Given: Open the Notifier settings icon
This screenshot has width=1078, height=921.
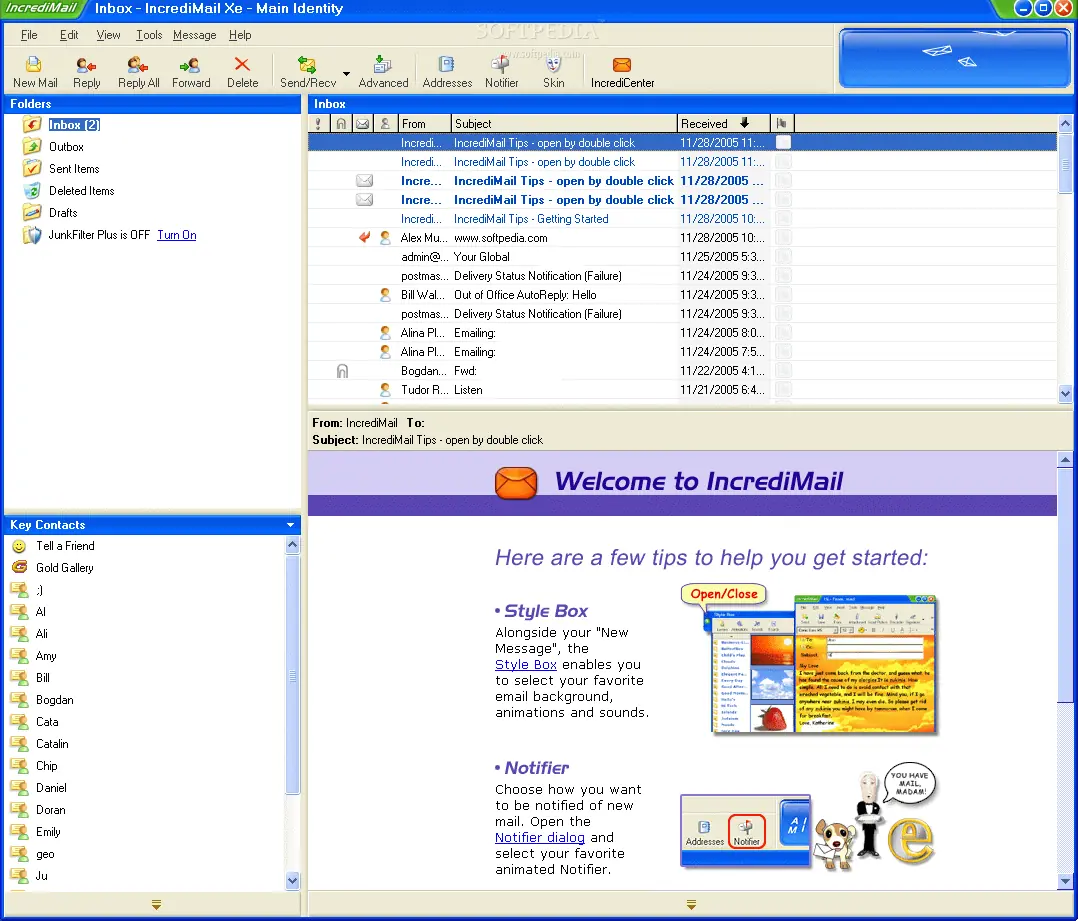Looking at the screenshot, I should click(x=501, y=72).
